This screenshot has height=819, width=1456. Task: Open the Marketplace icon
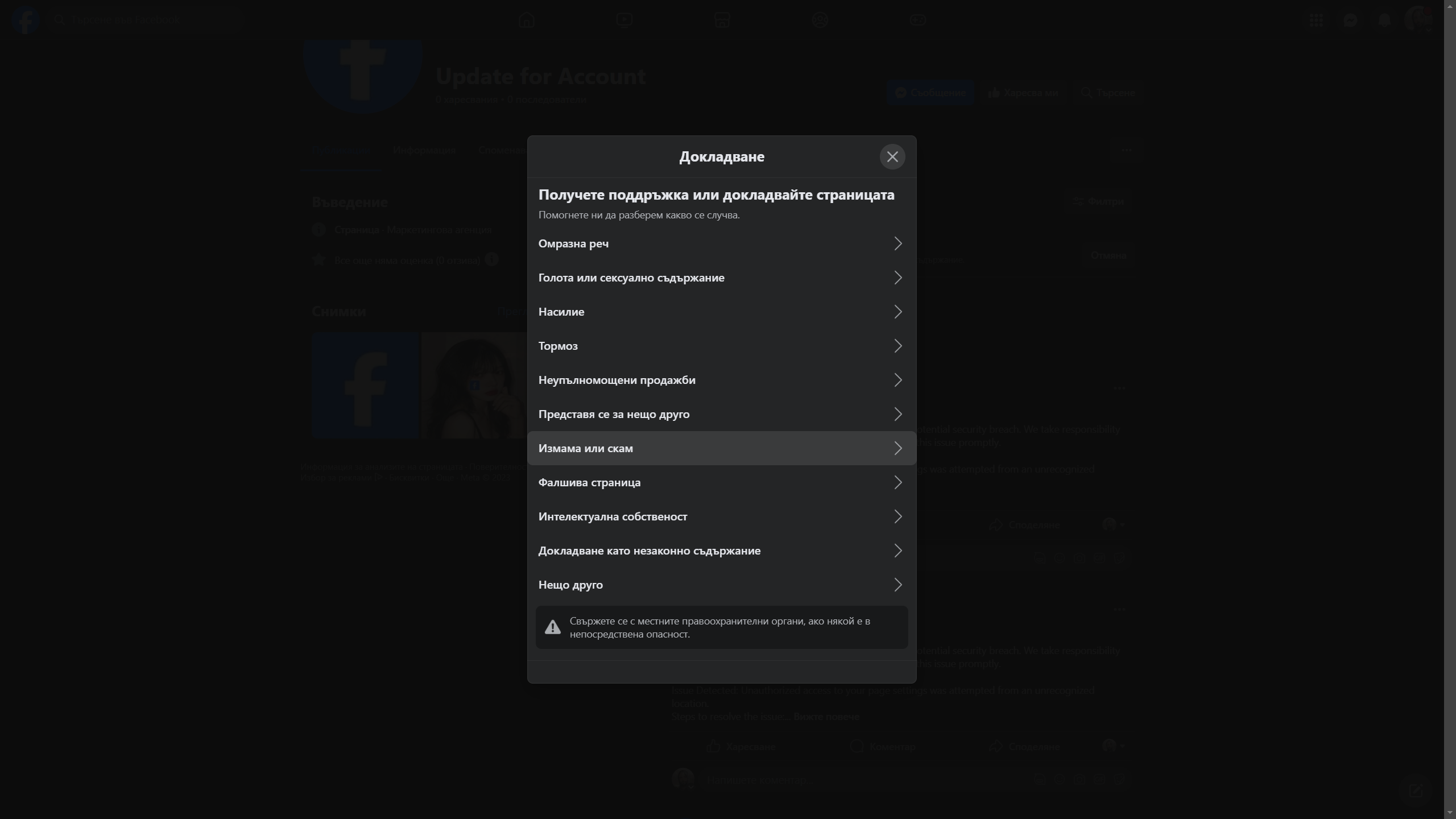[722, 20]
